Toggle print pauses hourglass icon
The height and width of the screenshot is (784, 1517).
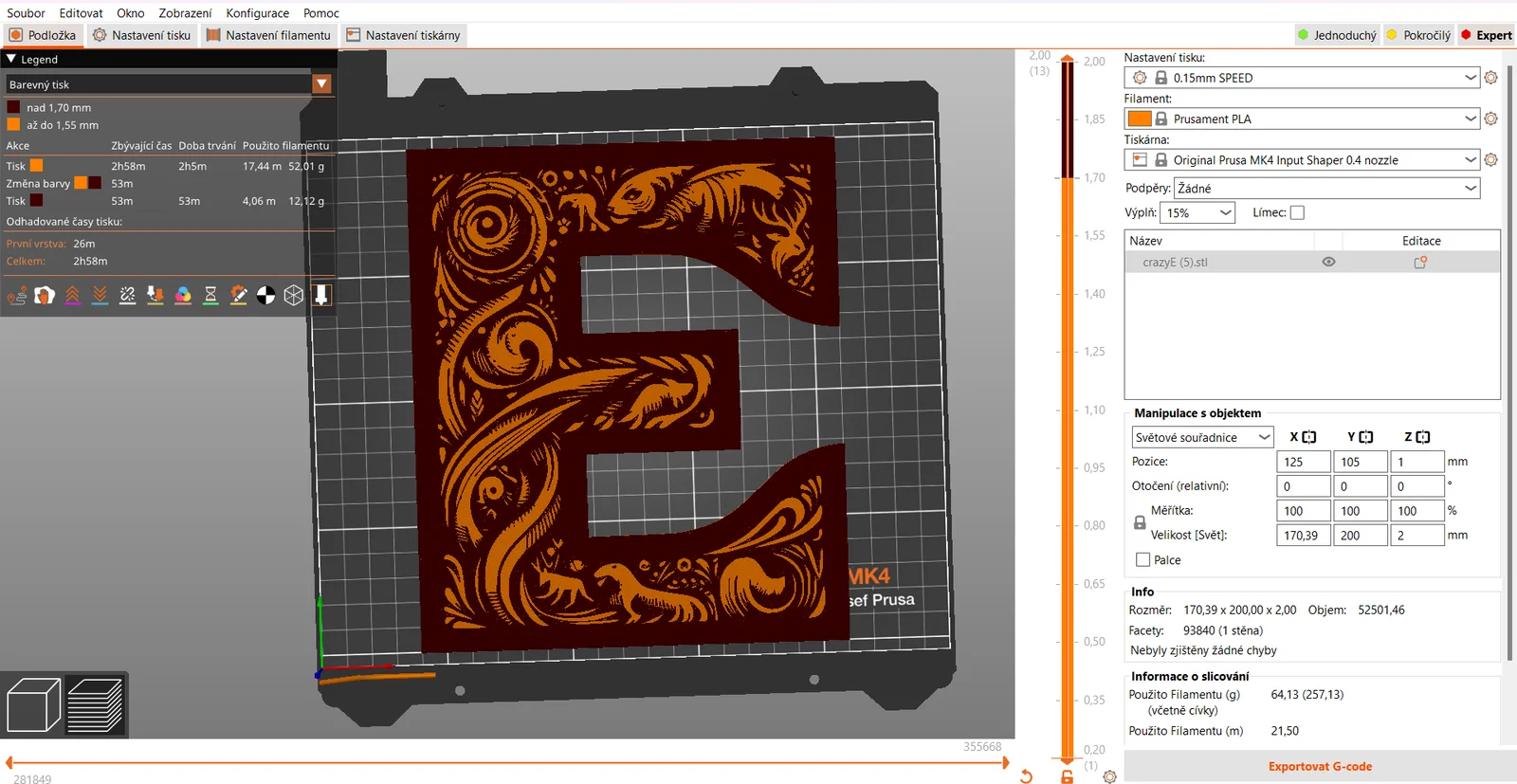tap(210, 296)
